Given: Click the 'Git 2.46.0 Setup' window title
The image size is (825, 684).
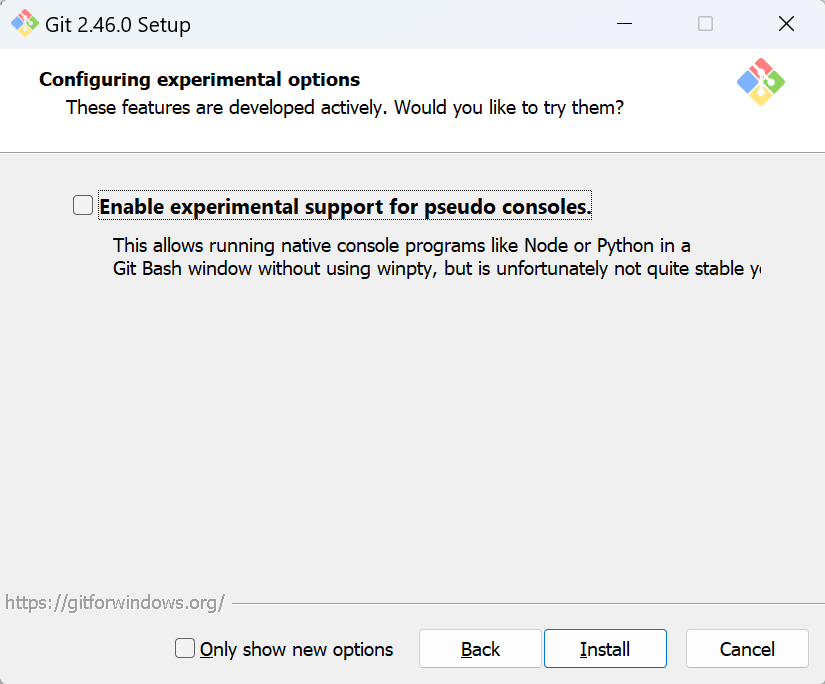Looking at the screenshot, I should 118,25.
